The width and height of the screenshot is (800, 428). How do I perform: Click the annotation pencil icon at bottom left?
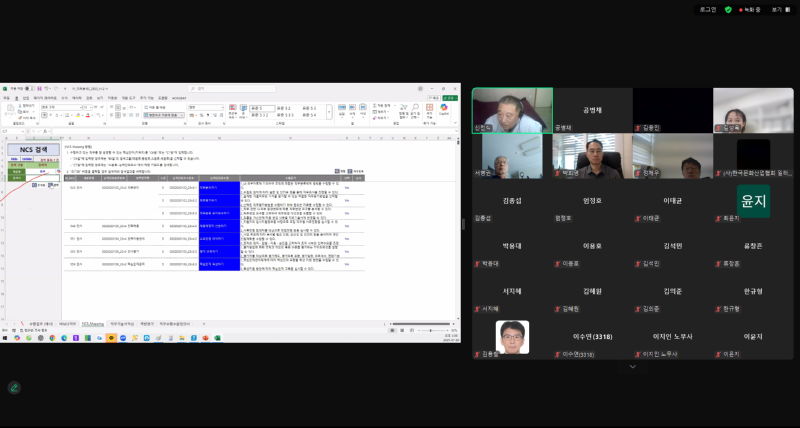point(14,387)
